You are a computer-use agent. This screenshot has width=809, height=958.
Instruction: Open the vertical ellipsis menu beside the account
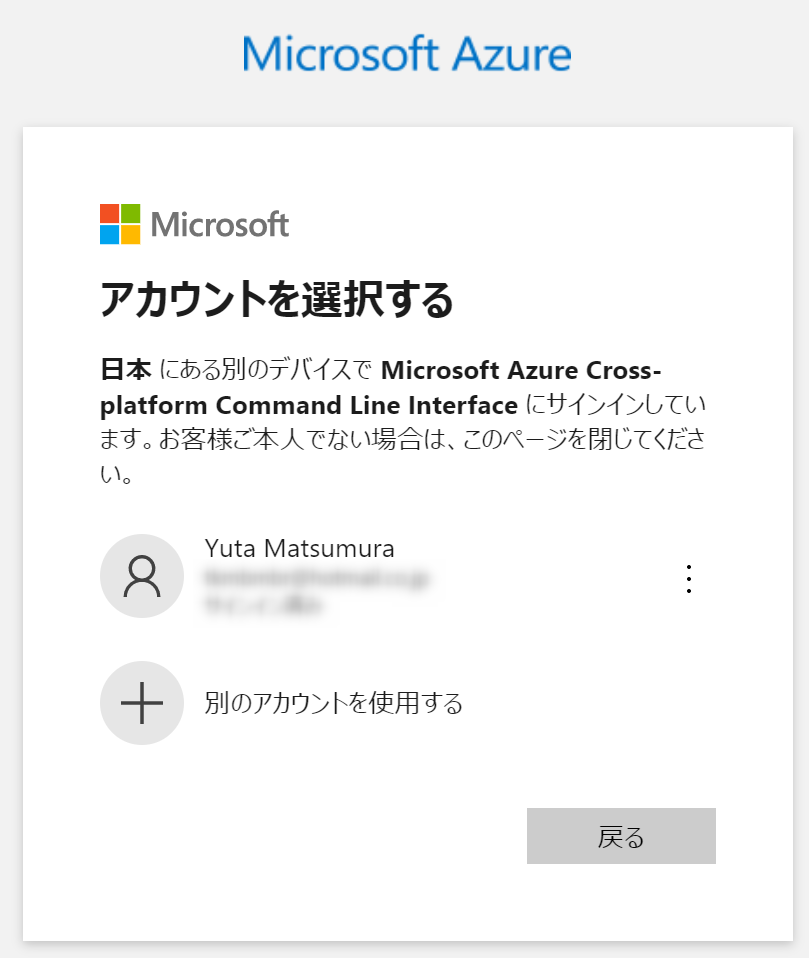pyautogui.click(x=688, y=578)
